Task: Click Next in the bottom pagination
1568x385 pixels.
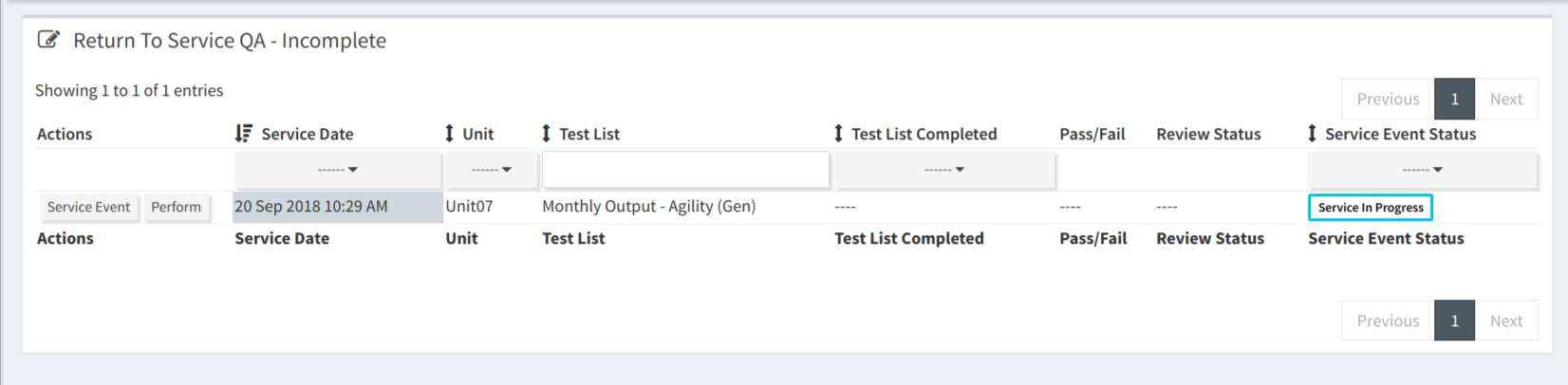Action: click(x=1506, y=321)
